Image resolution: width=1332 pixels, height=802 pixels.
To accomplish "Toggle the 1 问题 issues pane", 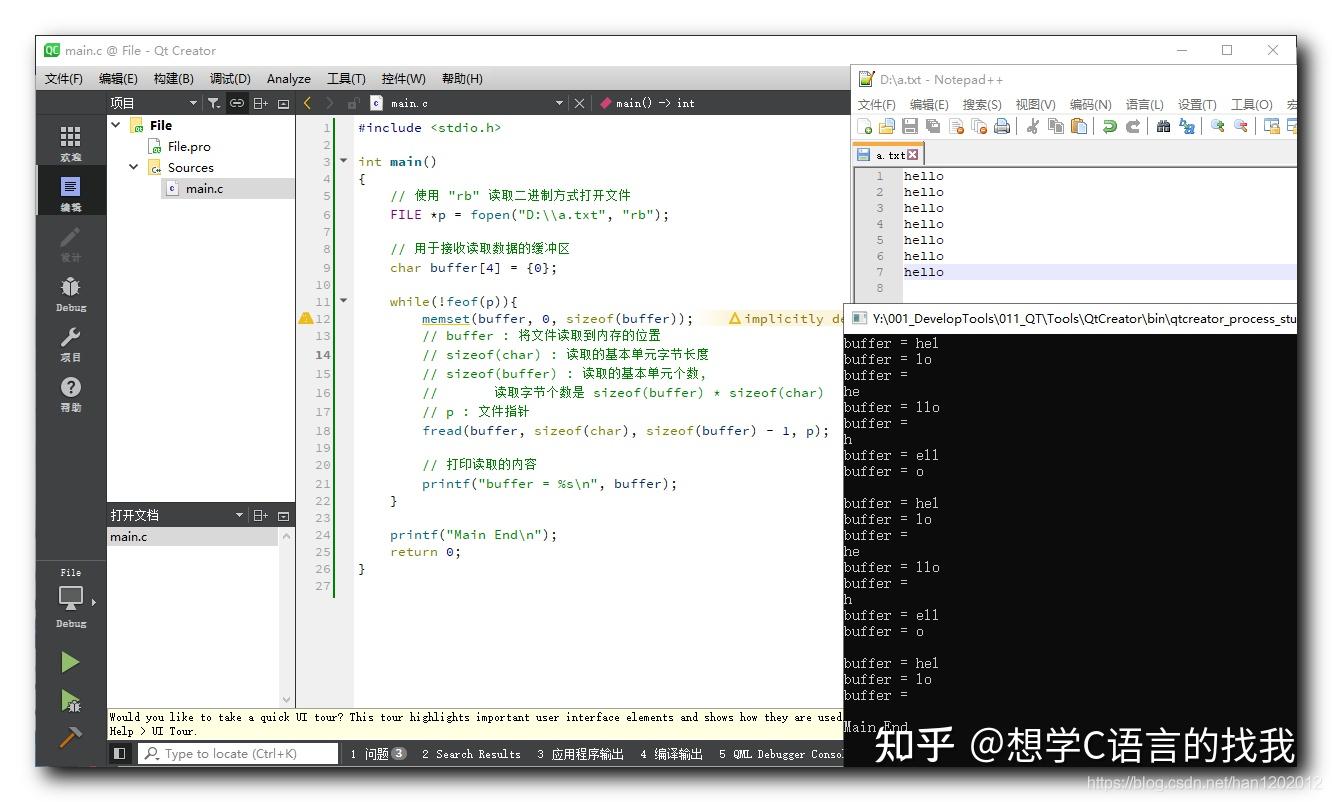I will click(x=375, y=753).
